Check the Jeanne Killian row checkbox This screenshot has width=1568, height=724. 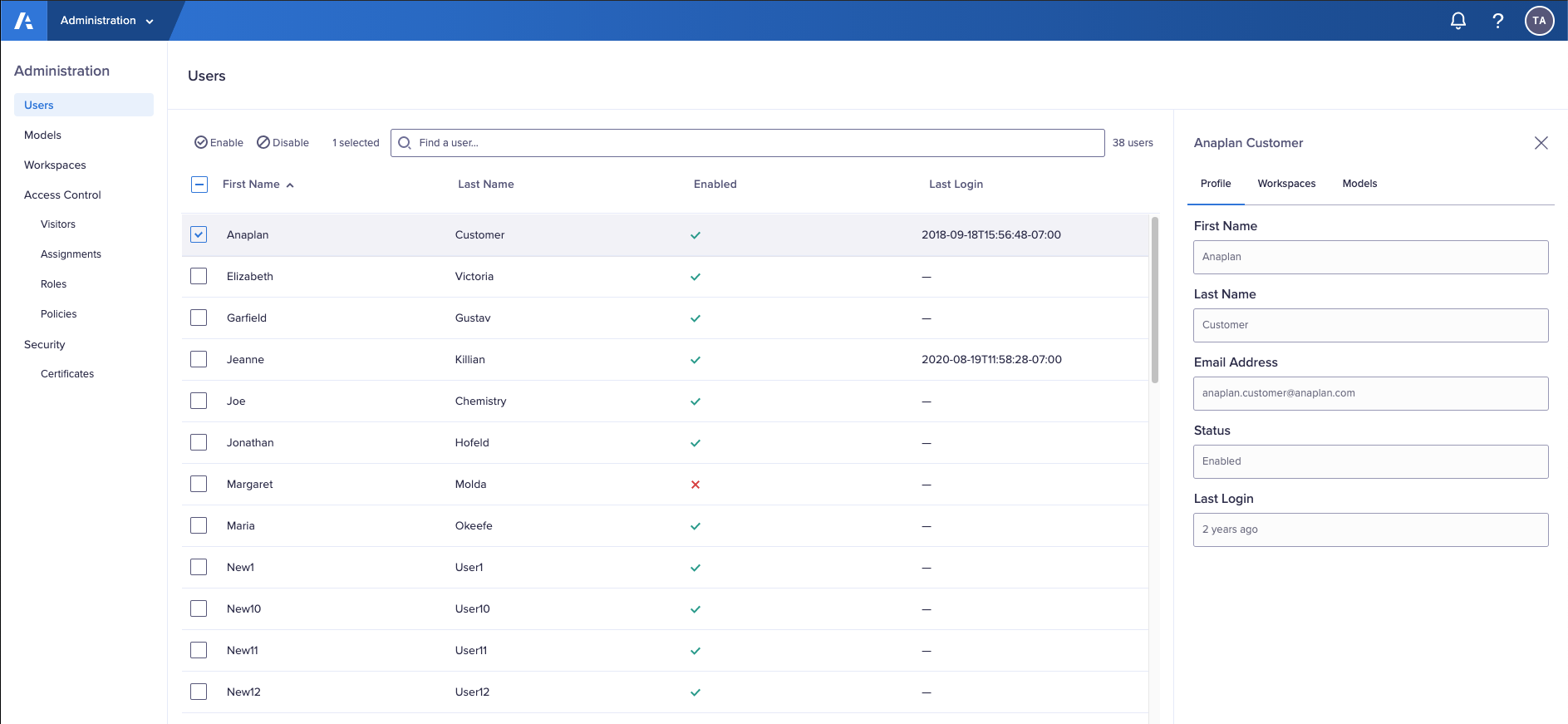pyautogui.click(x=199, y=359)
